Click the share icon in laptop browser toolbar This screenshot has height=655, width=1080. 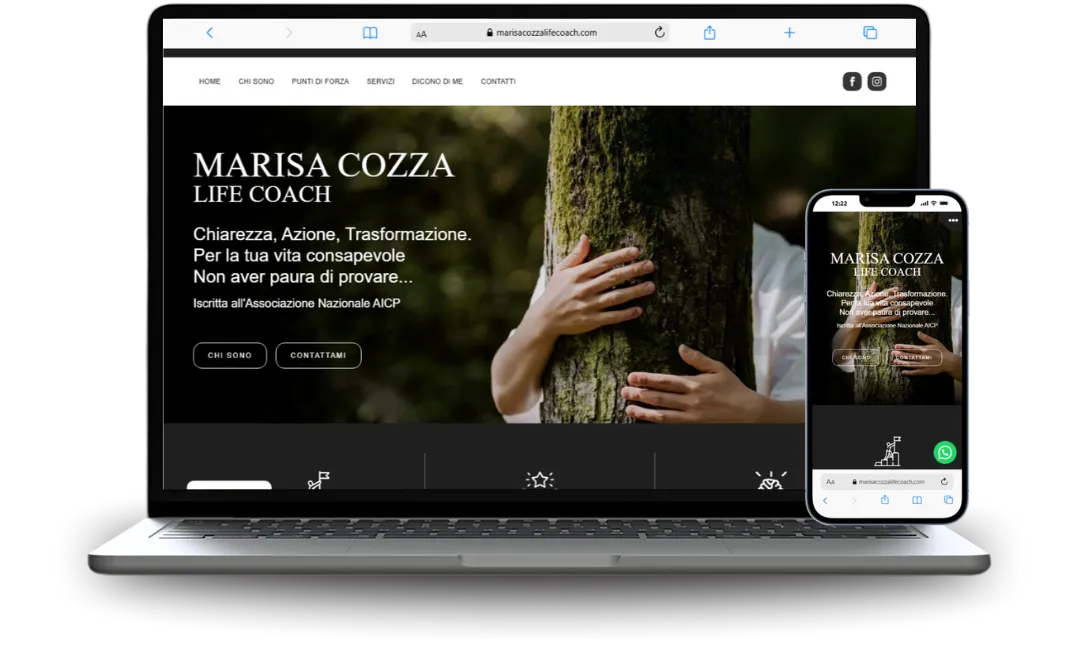tap(709, 33)
